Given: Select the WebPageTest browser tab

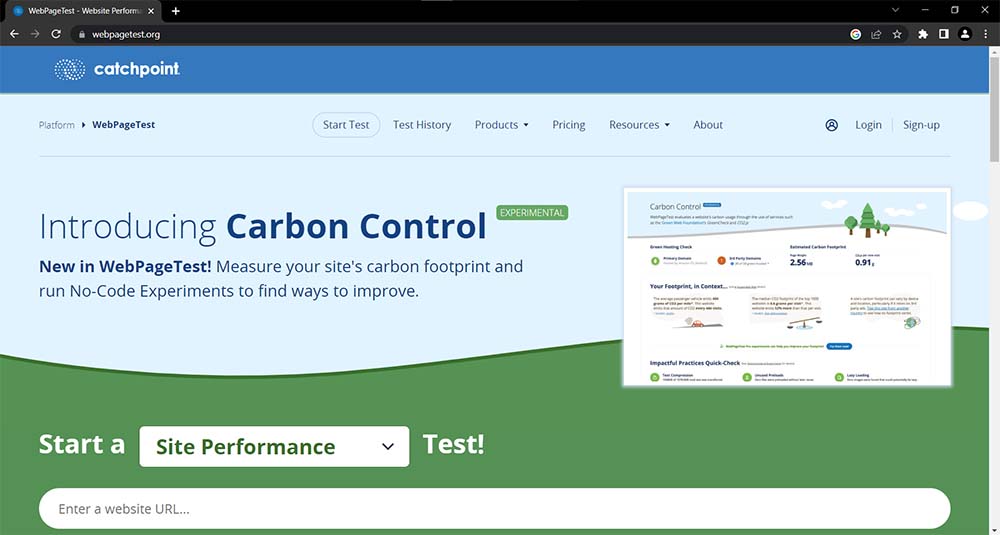Looking at the screenshot, I should (83, 11).
